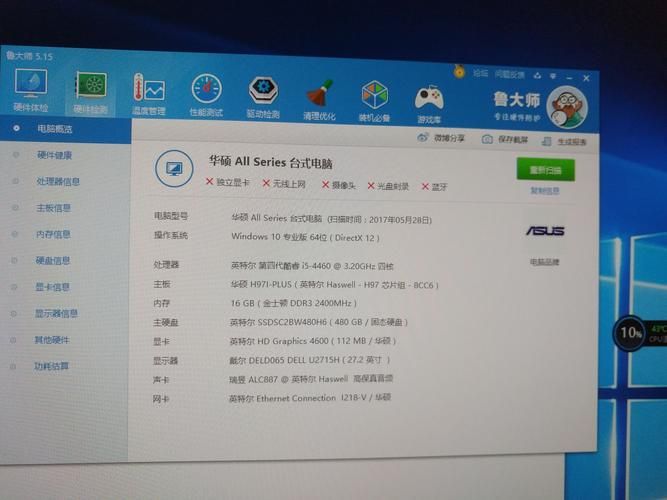Click the 独立显卡 feature indicator
Image resolution: width=667 pixels, height=500 pixels.
tap(228, 182)
